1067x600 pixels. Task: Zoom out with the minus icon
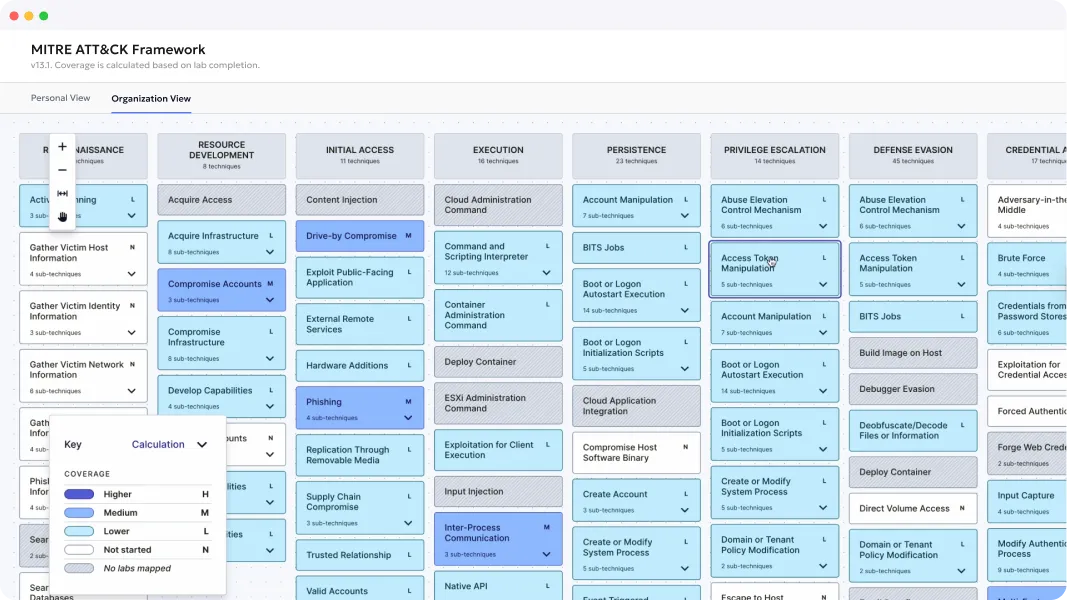[x=62, y=170]
